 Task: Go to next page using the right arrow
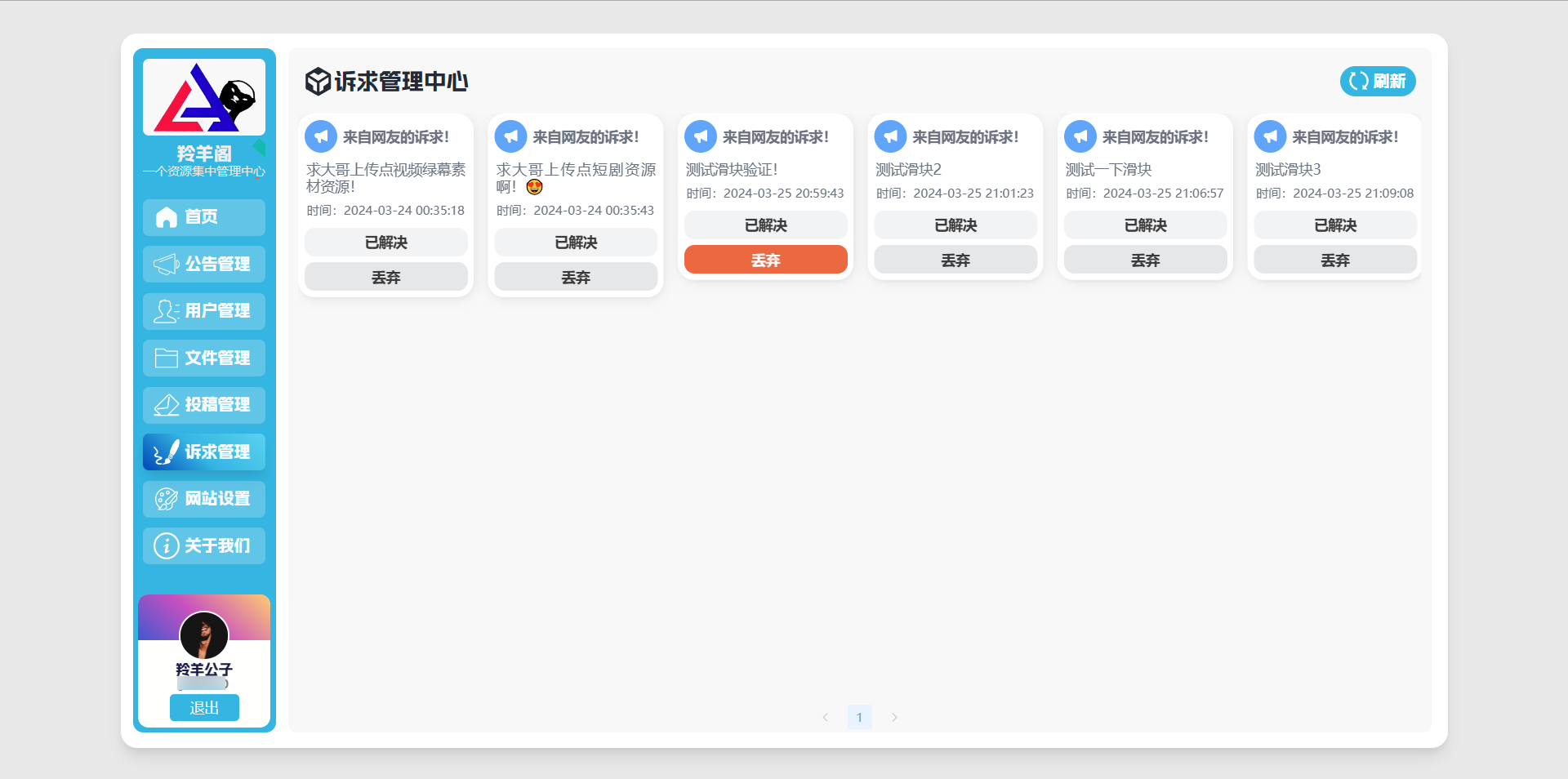[894, 717]
